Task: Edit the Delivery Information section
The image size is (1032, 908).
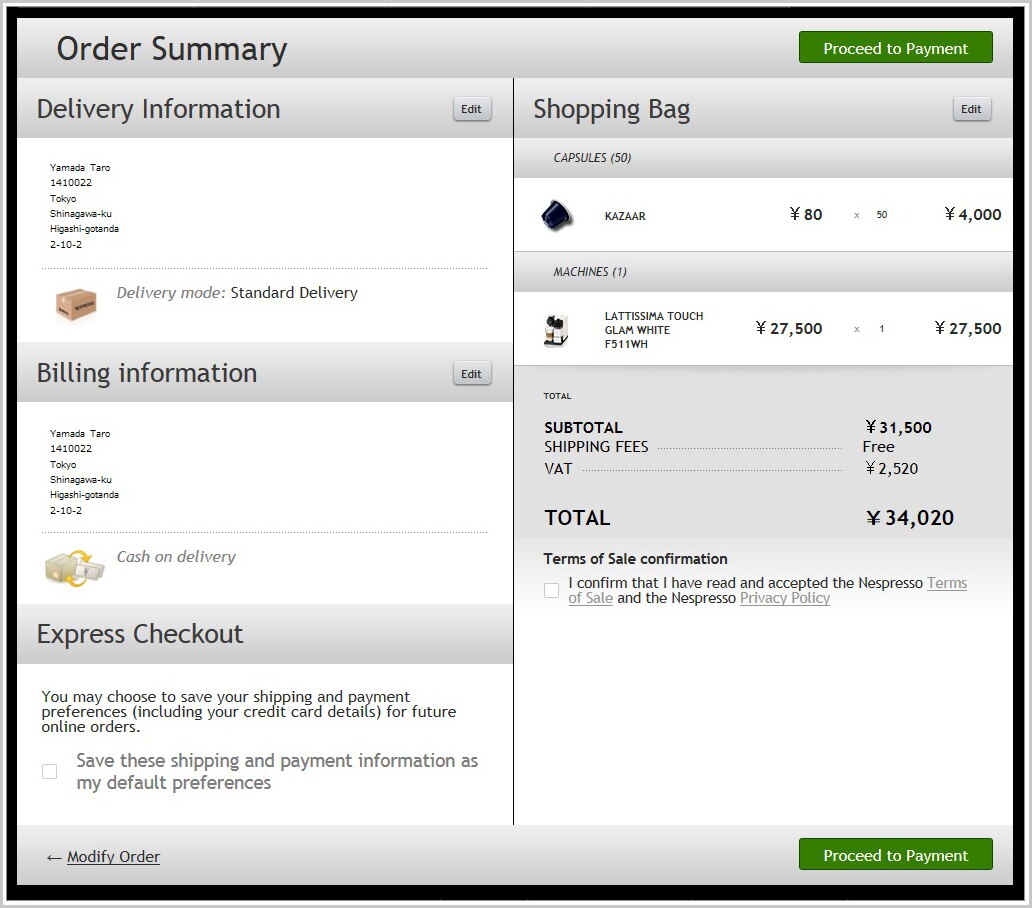Action: pos(472,109)
